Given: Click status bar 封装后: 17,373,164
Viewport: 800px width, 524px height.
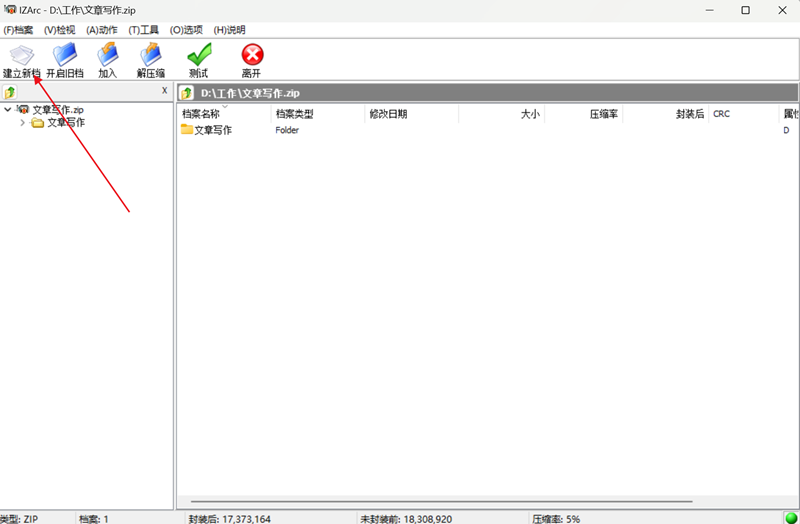Looking at the screenshot, I should (229, 518).
